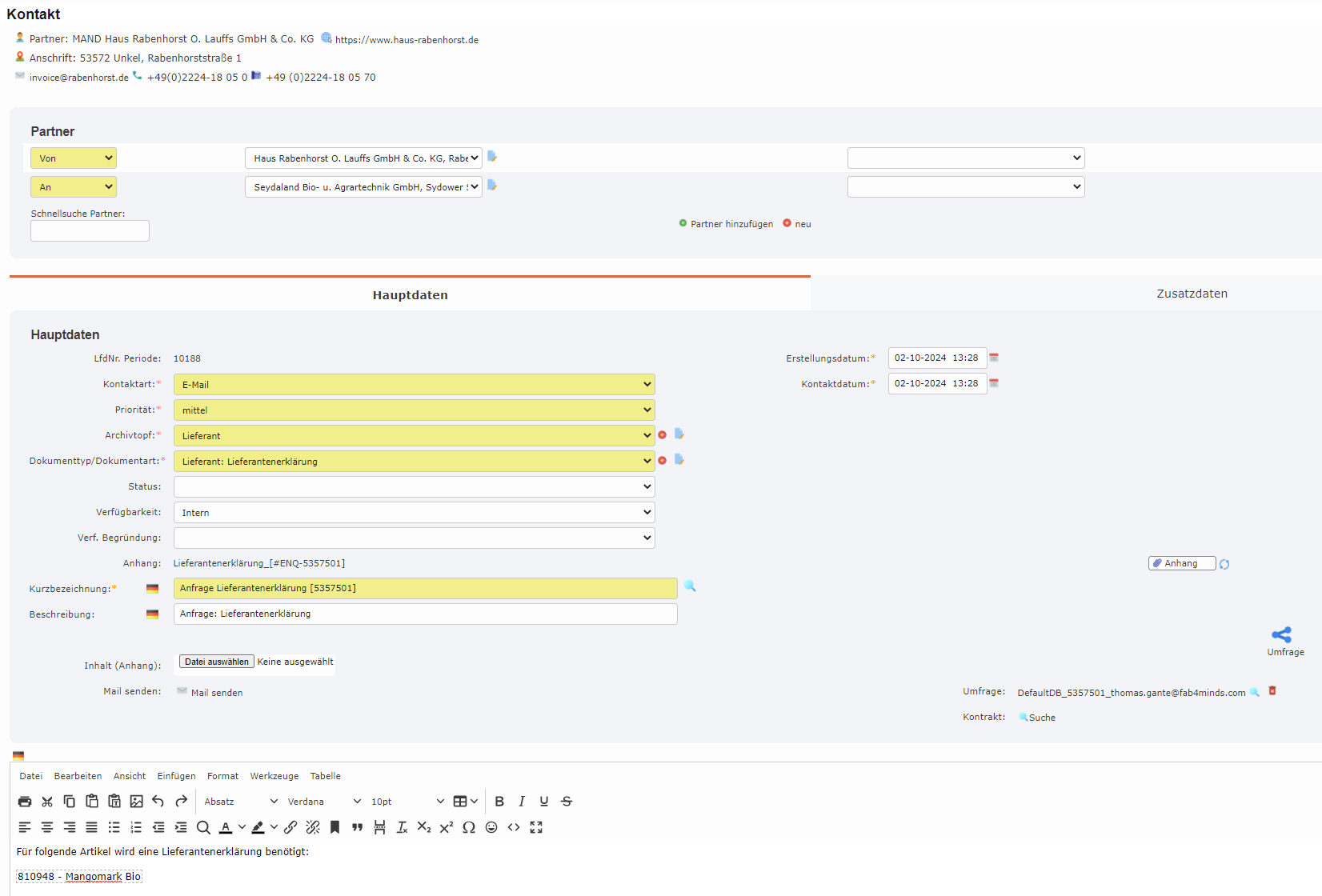This screenshot has width=1322, height=896.
Task: Select the Insert/edit link tool
Action: click(x=290, y=827)
